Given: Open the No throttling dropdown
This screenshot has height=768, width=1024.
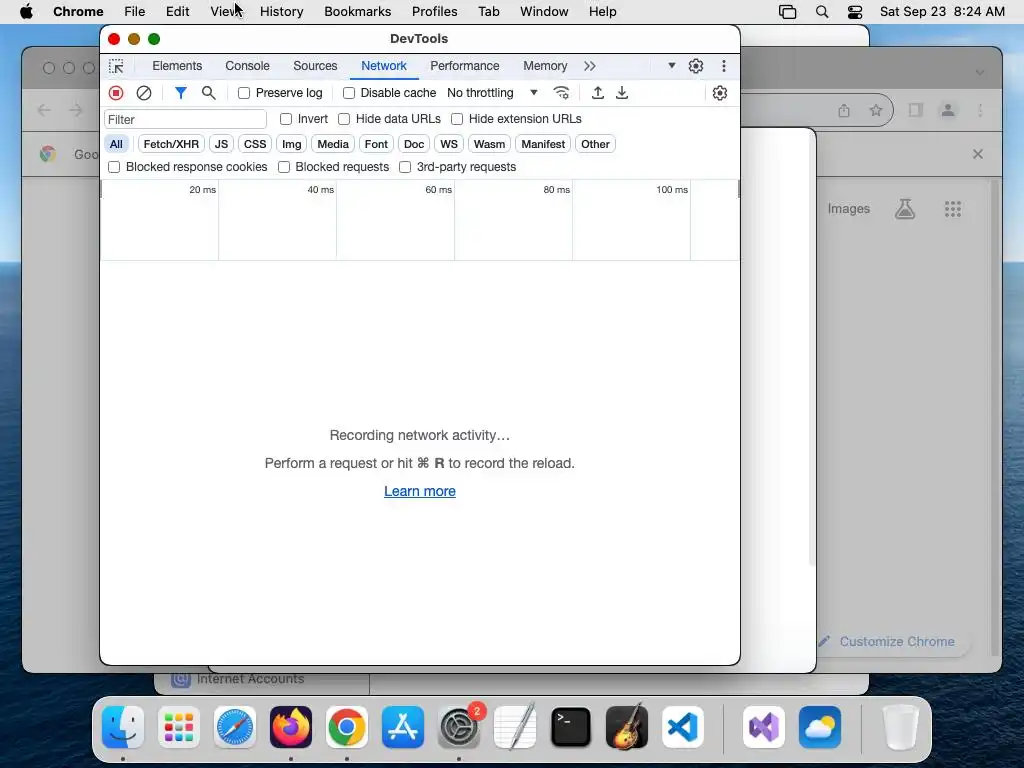Looking at the screenshot, I should [x=492, y=93].
